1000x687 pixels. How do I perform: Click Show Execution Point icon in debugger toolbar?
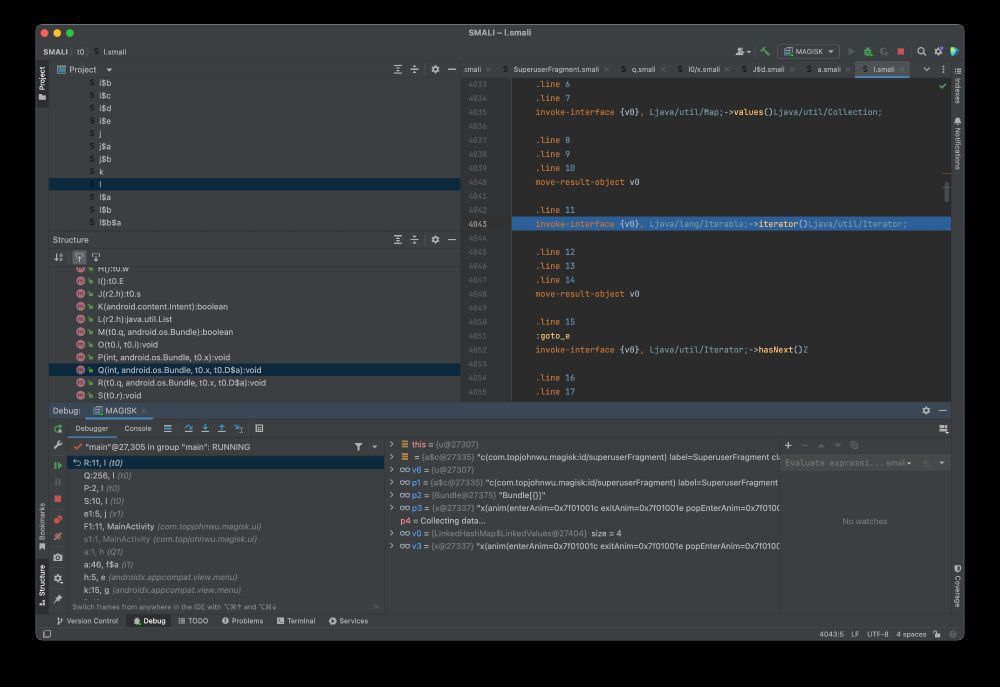pos(168,429)
